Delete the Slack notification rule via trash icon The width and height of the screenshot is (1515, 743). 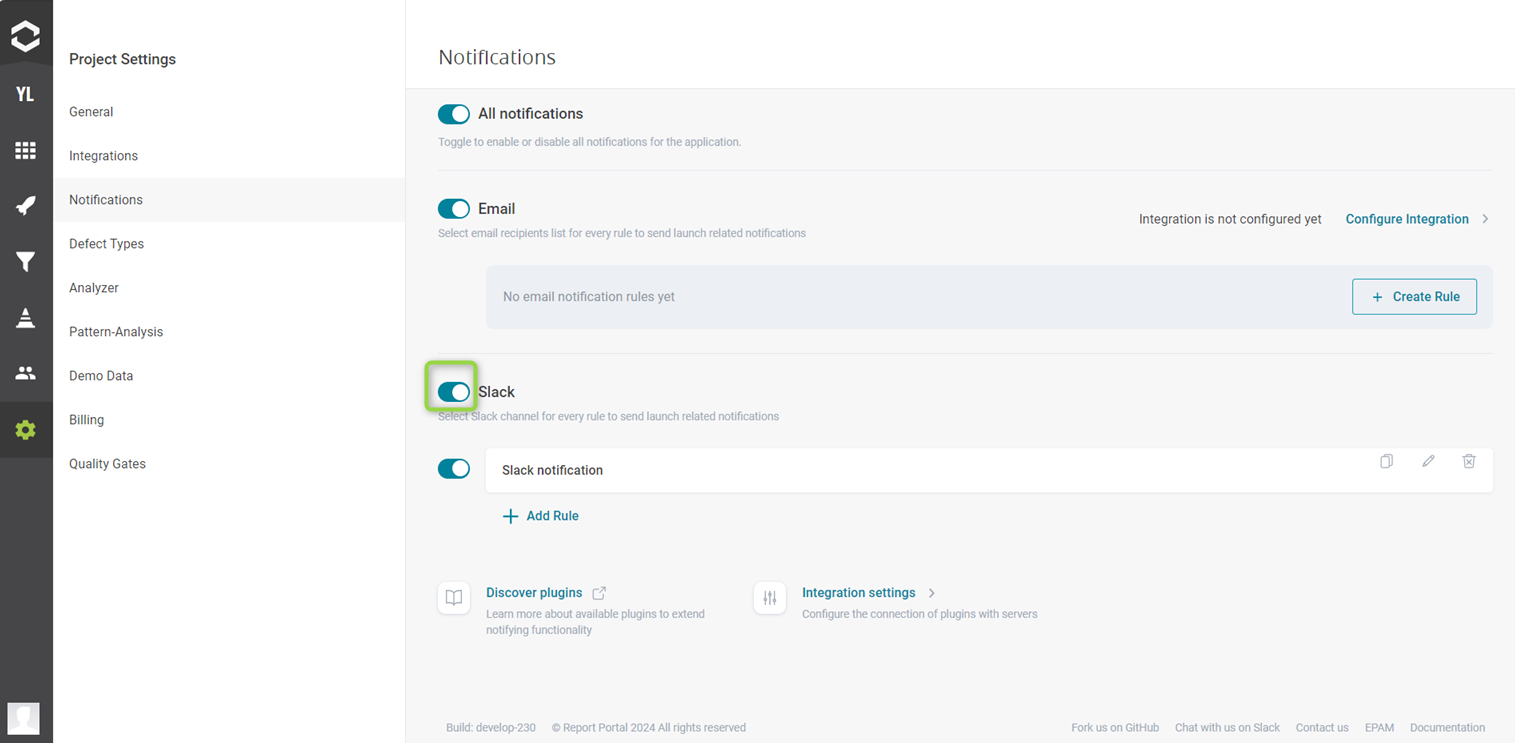1469,461
